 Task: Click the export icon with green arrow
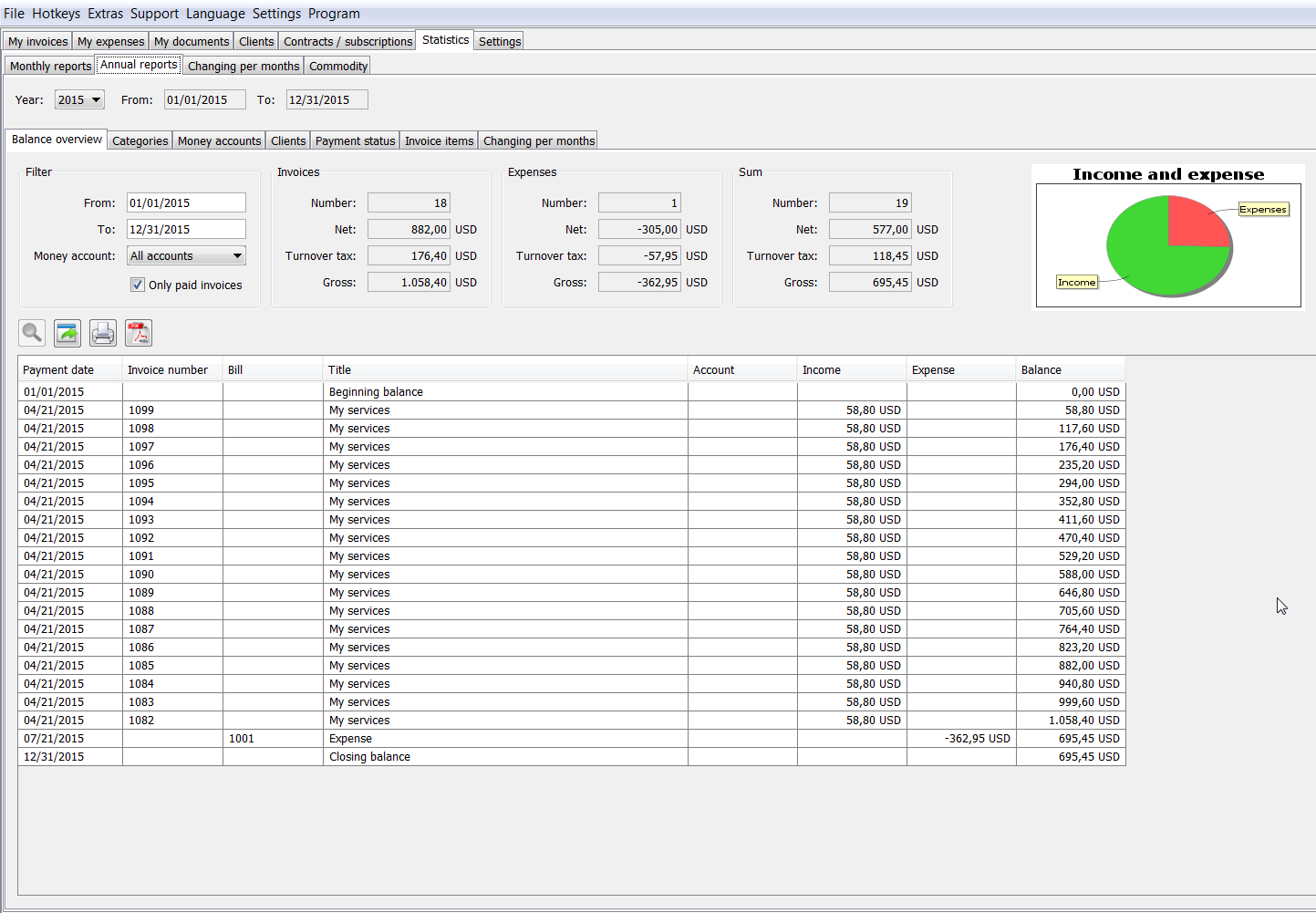(x=67, y=333)
